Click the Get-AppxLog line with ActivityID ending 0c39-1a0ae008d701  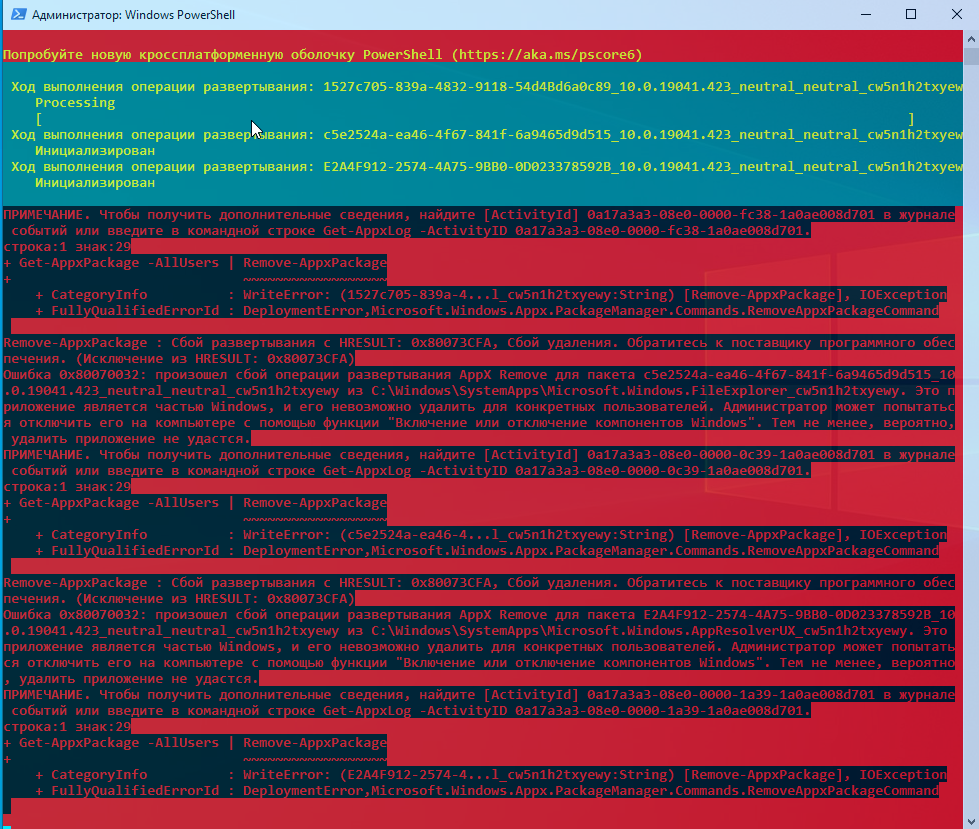coord(410,471)
